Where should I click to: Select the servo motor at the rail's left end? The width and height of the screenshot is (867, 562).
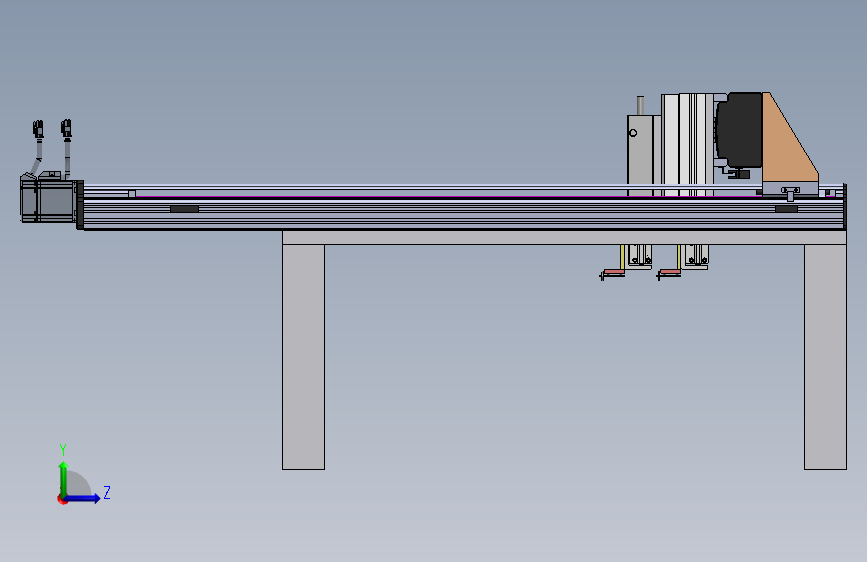coord(48,199)
